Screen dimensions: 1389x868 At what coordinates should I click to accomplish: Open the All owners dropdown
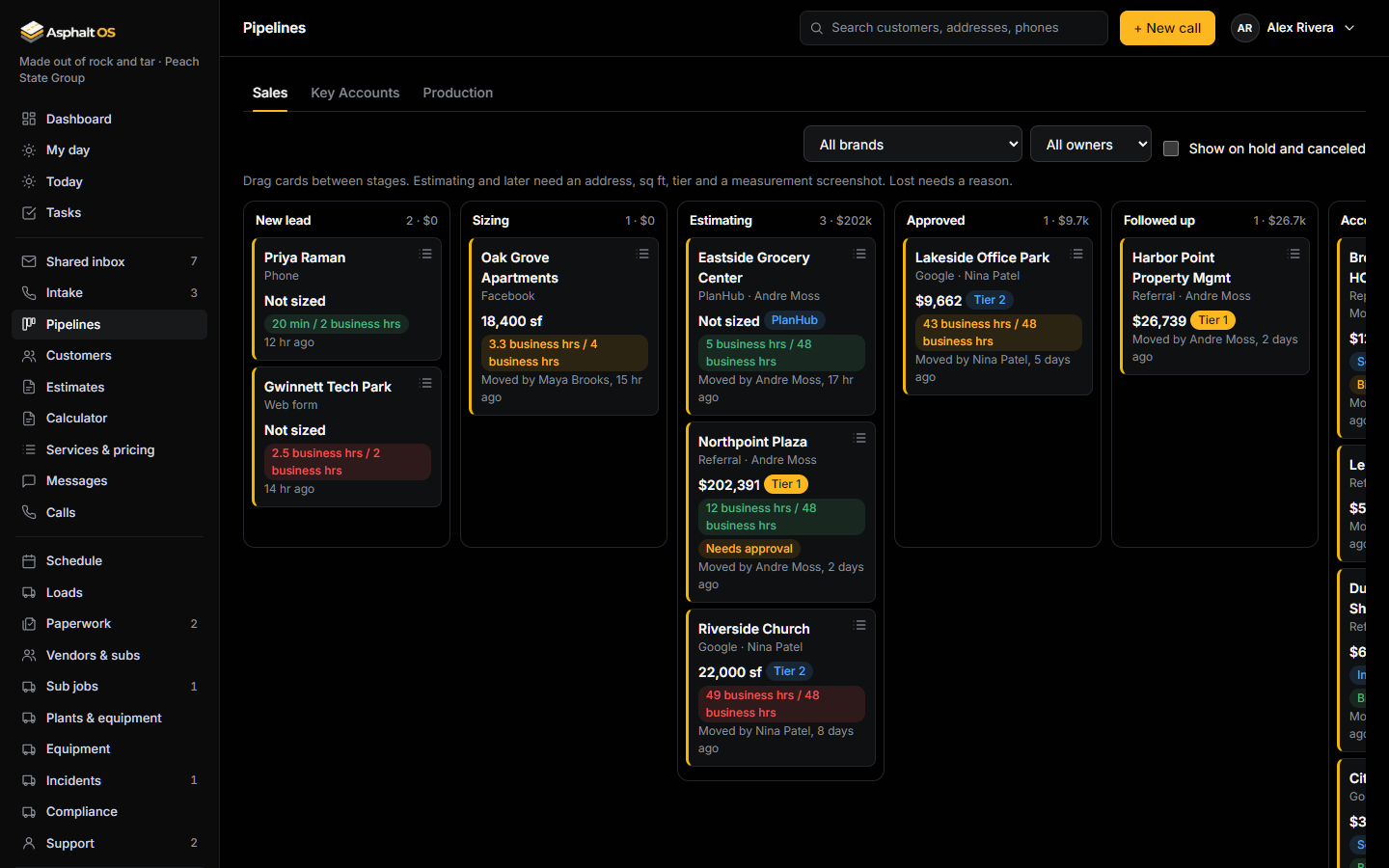(x=1091, y=144)
